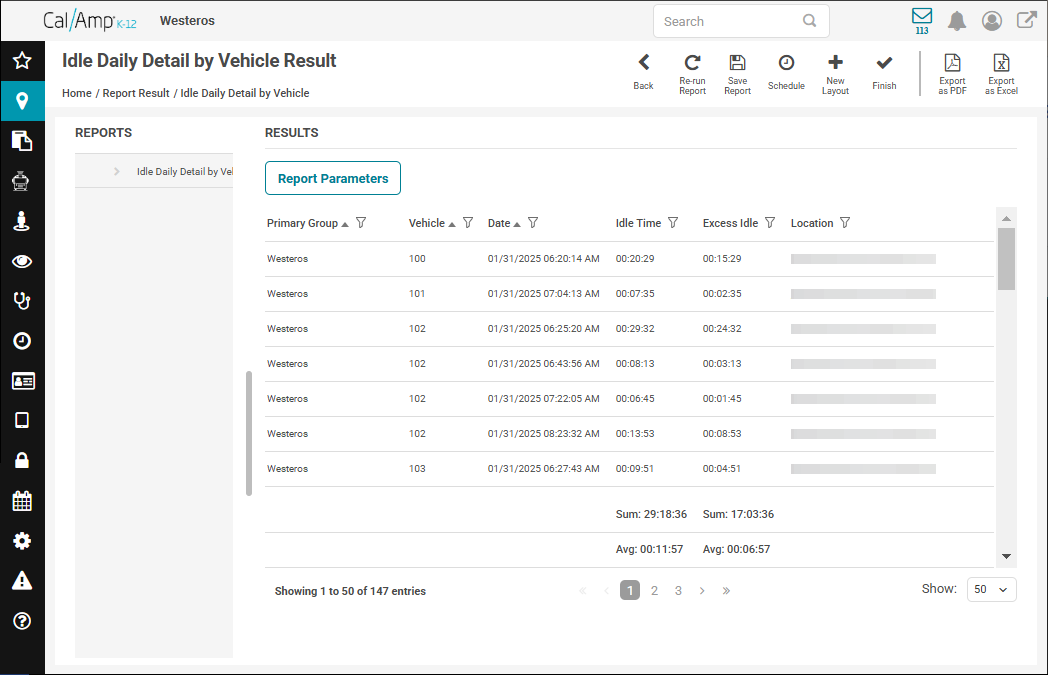The width and height of the screenshot is (1048, 675).
Task: Filter the Vehicle column
Action: 468,223
